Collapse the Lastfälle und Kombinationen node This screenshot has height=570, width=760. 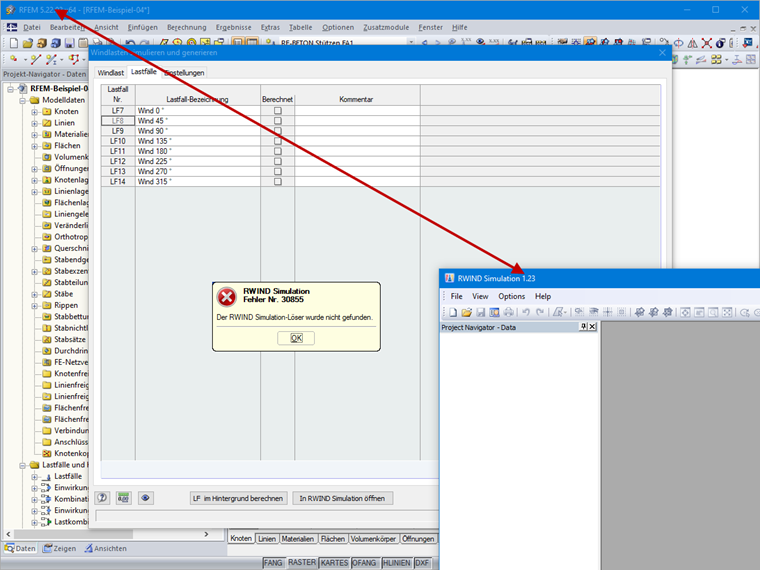coord(22,465)
